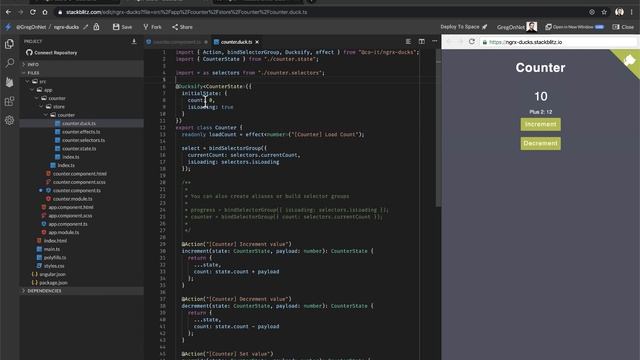This screenshot has width=640, height=360.
Task: Expand the DEPENDENCIES section
Action: point(82,291)
